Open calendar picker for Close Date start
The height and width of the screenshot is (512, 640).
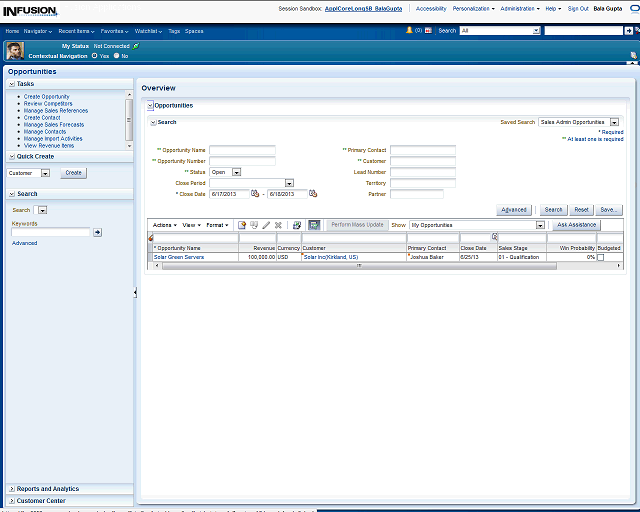[255, 193]
